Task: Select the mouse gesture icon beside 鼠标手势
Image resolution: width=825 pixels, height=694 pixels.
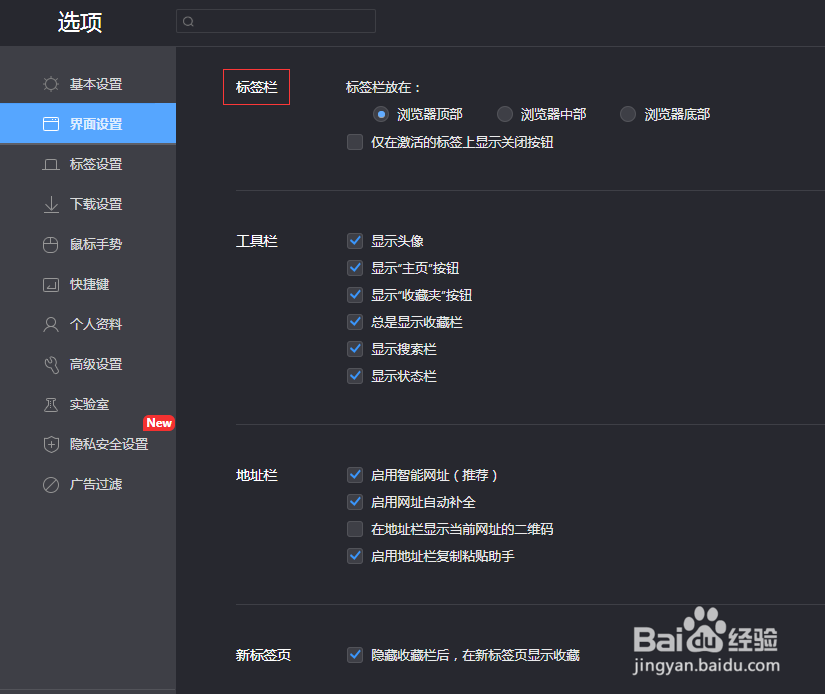Action: (x=51, y=244)
